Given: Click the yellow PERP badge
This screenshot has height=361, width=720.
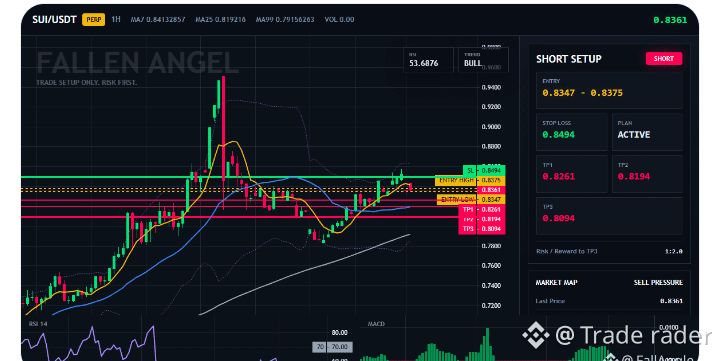Looking at the screenshot, I should coord(94,20).
